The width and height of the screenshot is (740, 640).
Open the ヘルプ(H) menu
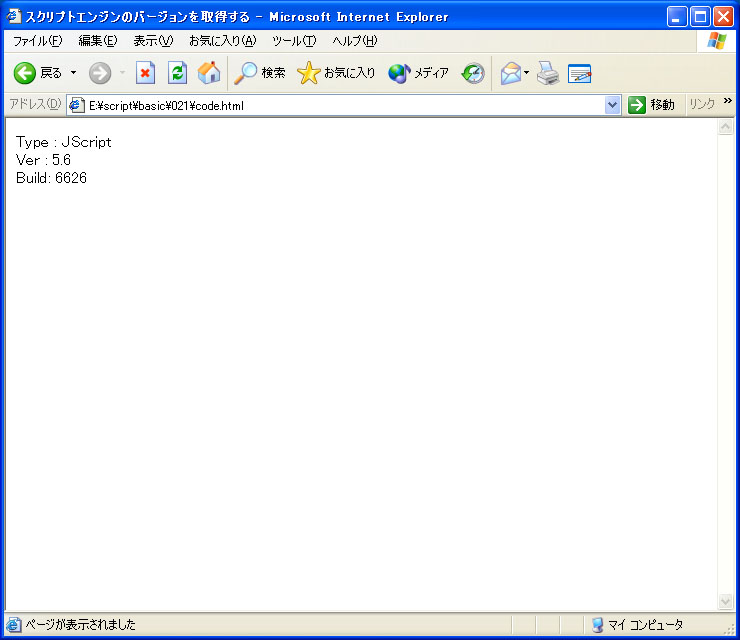354,41
